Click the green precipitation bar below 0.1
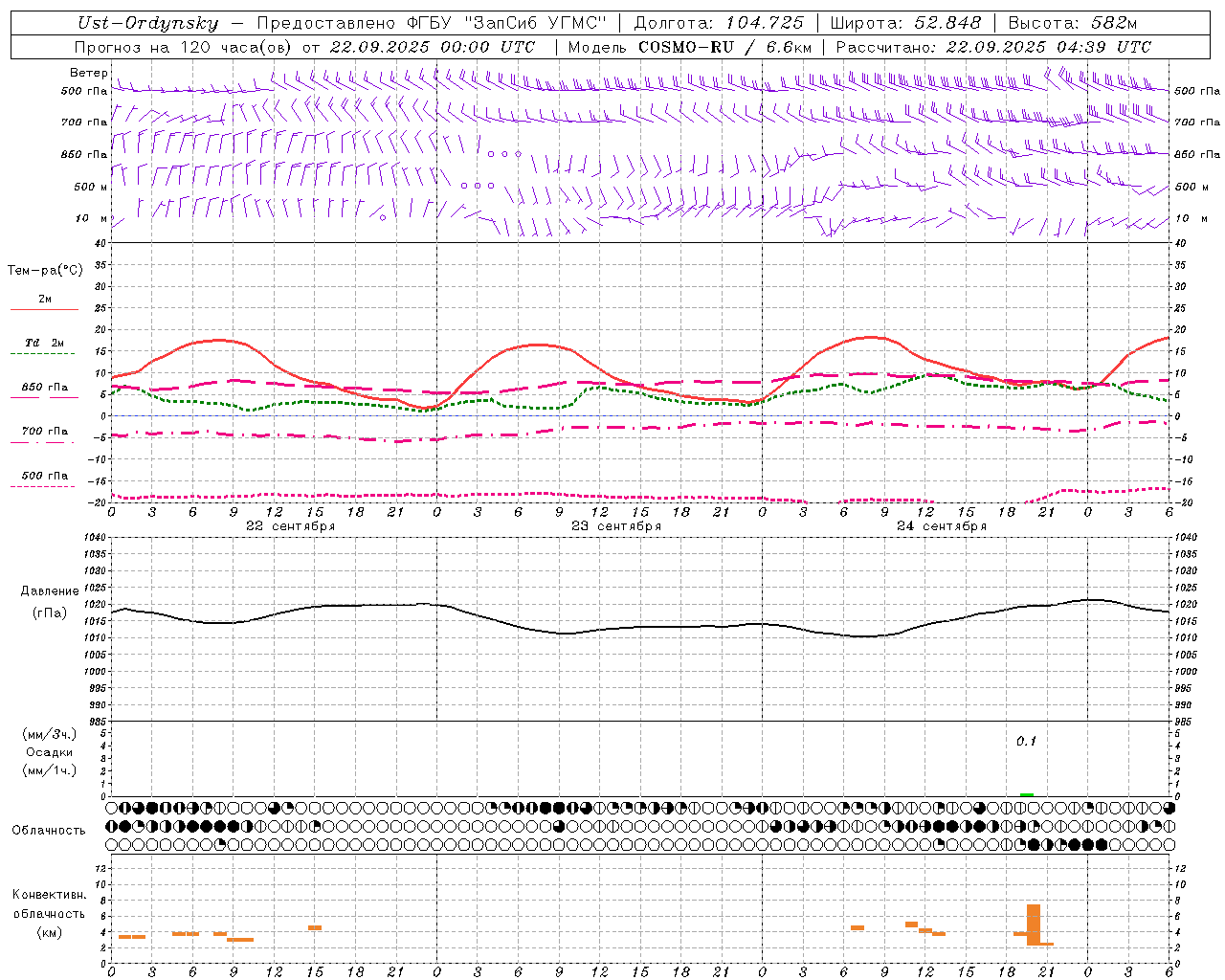 point(1027,794)
